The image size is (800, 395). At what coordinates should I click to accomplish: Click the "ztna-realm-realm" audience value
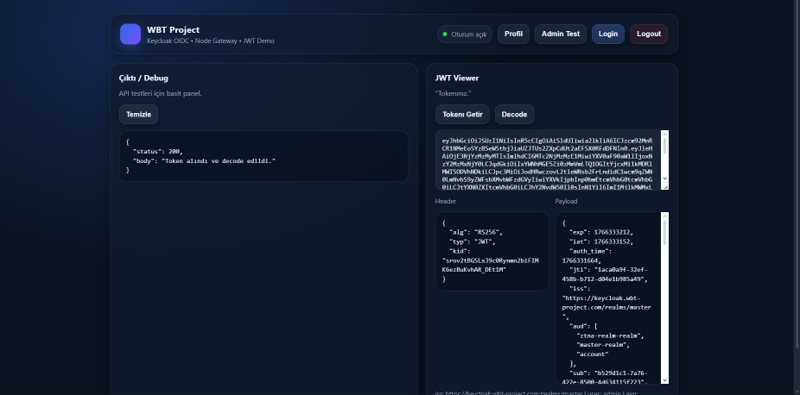tap(610, 335)
